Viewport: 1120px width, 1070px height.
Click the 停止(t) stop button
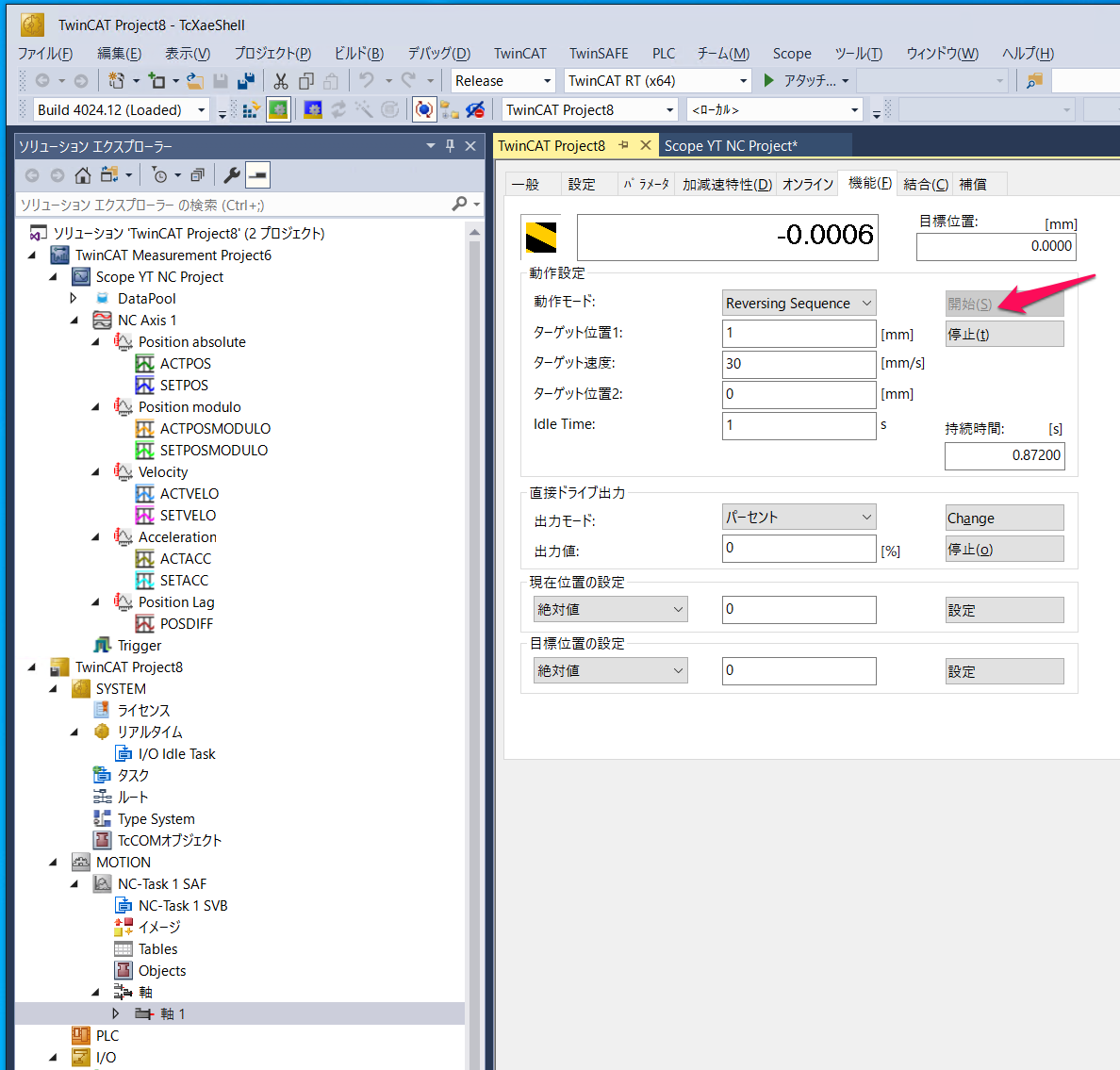[x=1004, y=334]
